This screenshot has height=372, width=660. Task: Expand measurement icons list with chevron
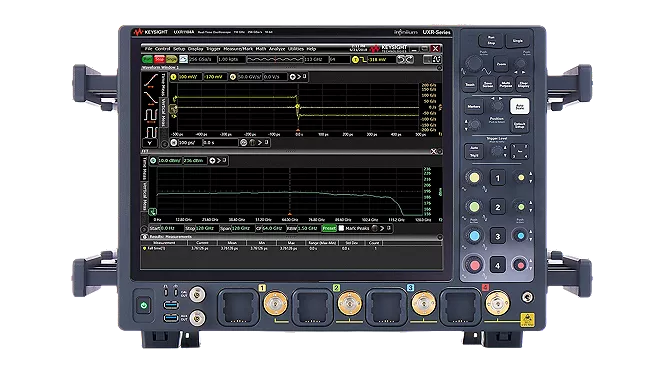(150, 143)
